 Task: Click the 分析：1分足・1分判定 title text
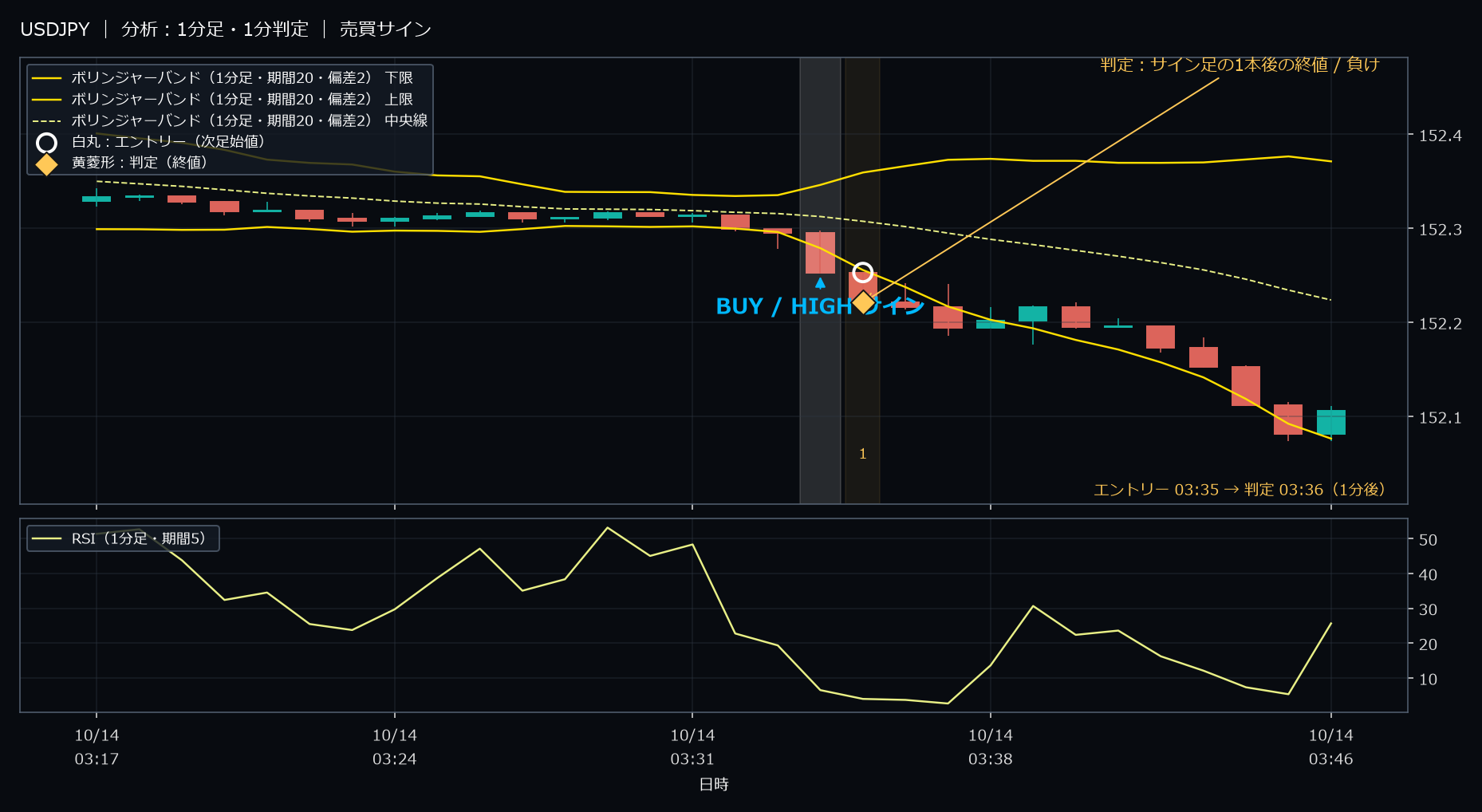point(215,30)
